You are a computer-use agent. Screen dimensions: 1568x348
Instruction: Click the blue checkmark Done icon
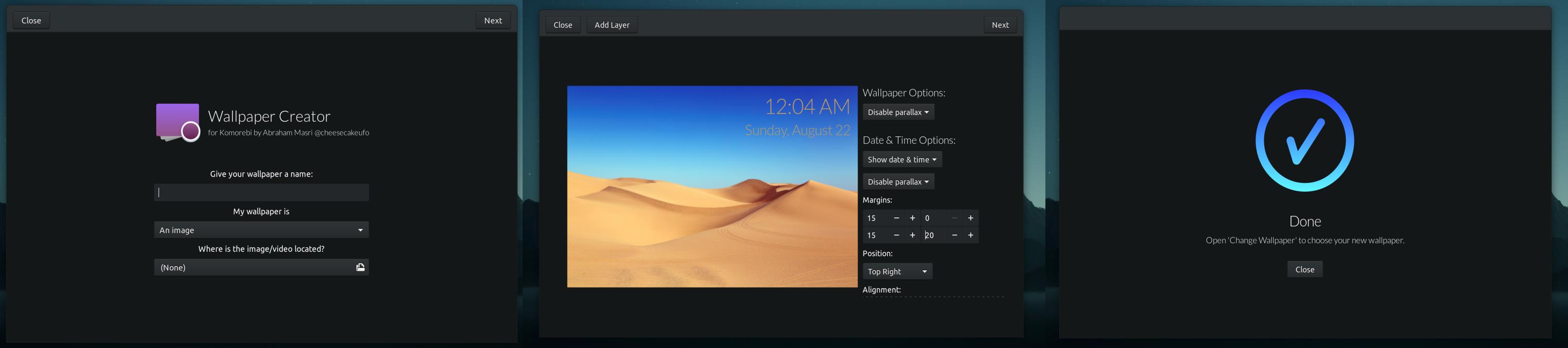(x=1305, y=140)
